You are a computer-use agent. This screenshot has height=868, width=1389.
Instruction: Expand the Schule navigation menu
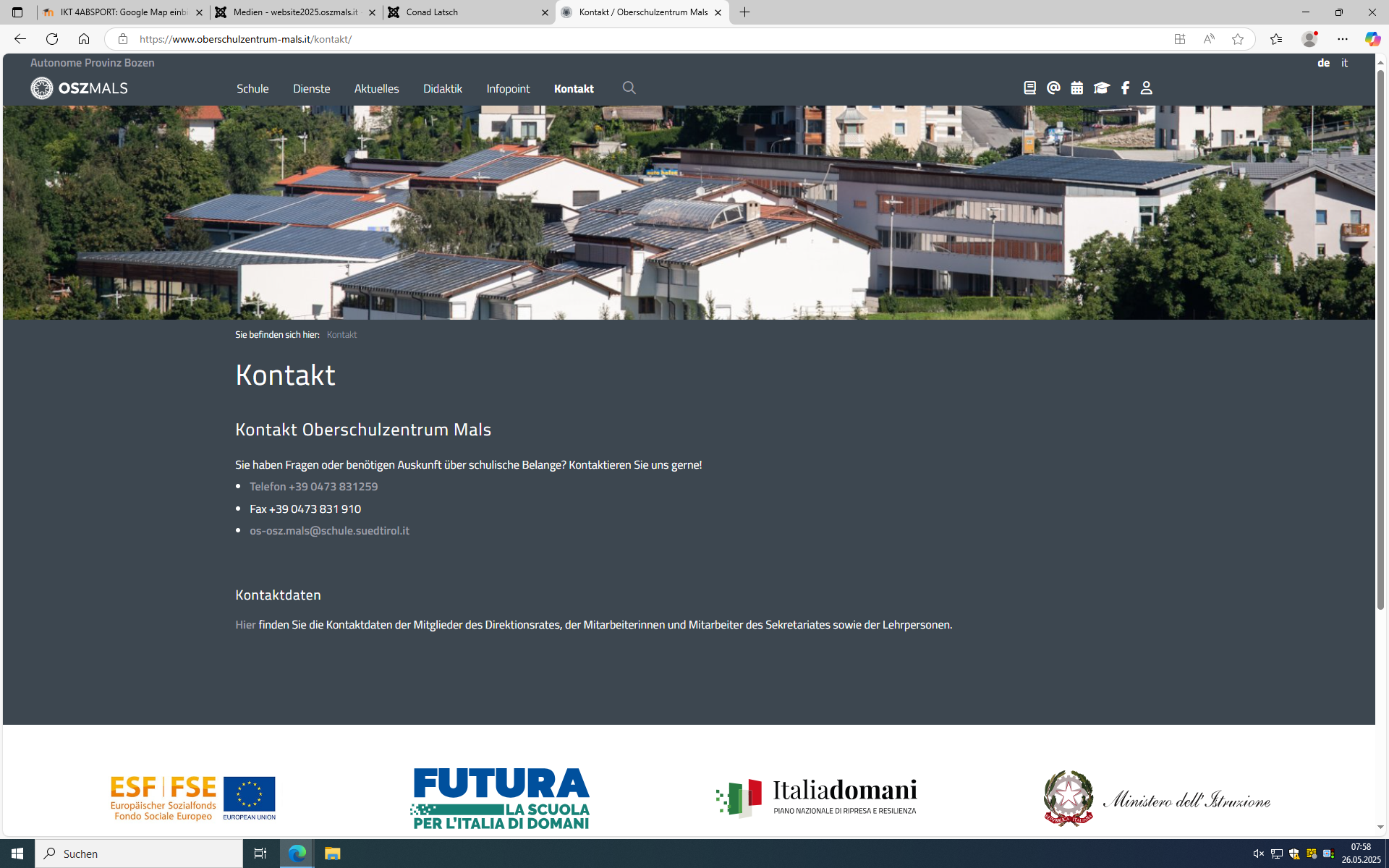pyautogui.click(x=252, y=88)
